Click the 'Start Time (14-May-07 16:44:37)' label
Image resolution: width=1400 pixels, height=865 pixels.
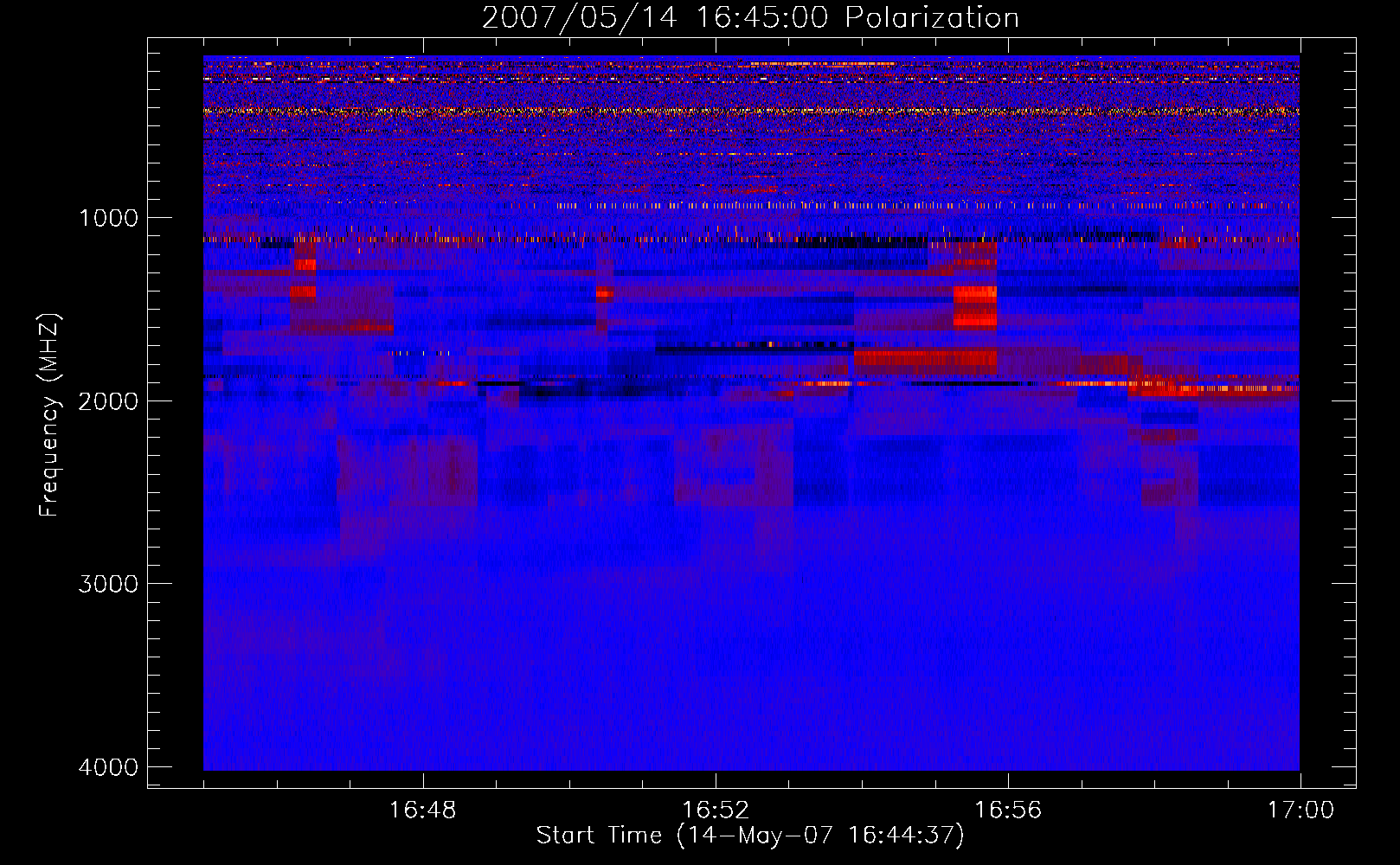750,836
